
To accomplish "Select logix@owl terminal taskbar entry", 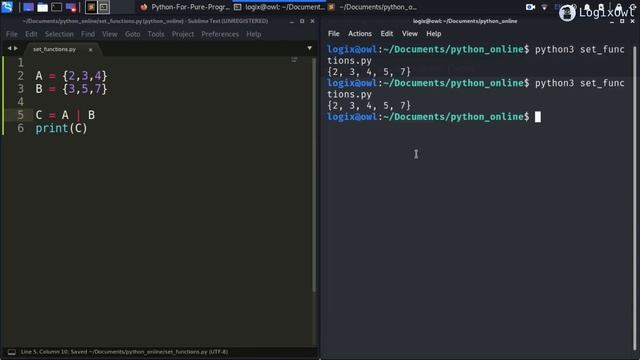I will coord(279,7).
